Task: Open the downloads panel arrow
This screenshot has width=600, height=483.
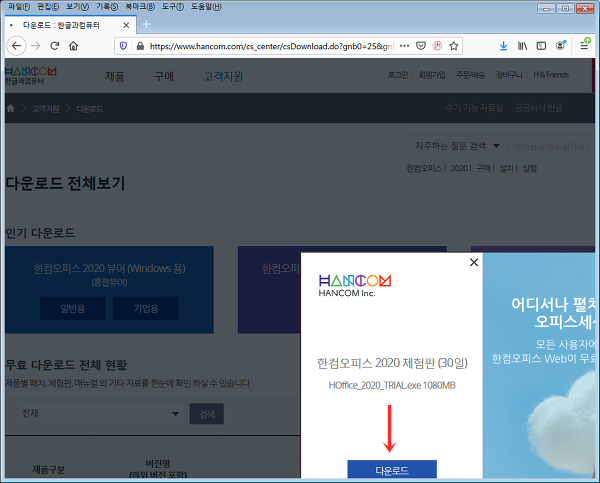Action: point(504,46)
